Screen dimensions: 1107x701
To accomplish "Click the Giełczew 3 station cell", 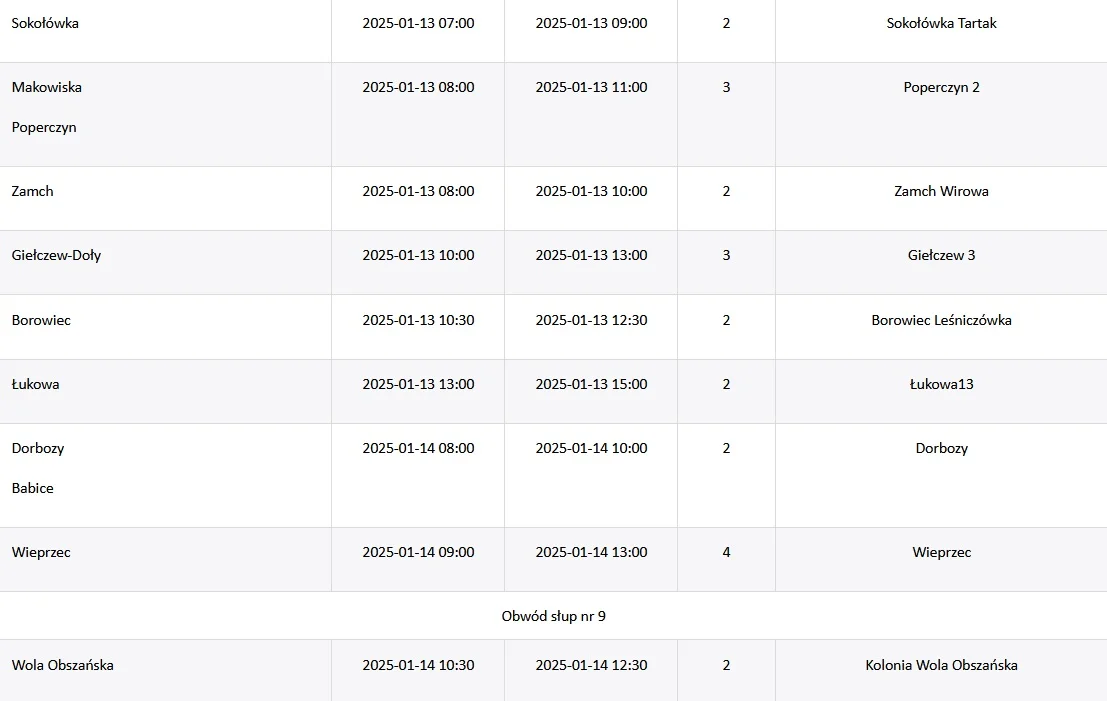I will (941, 256).
